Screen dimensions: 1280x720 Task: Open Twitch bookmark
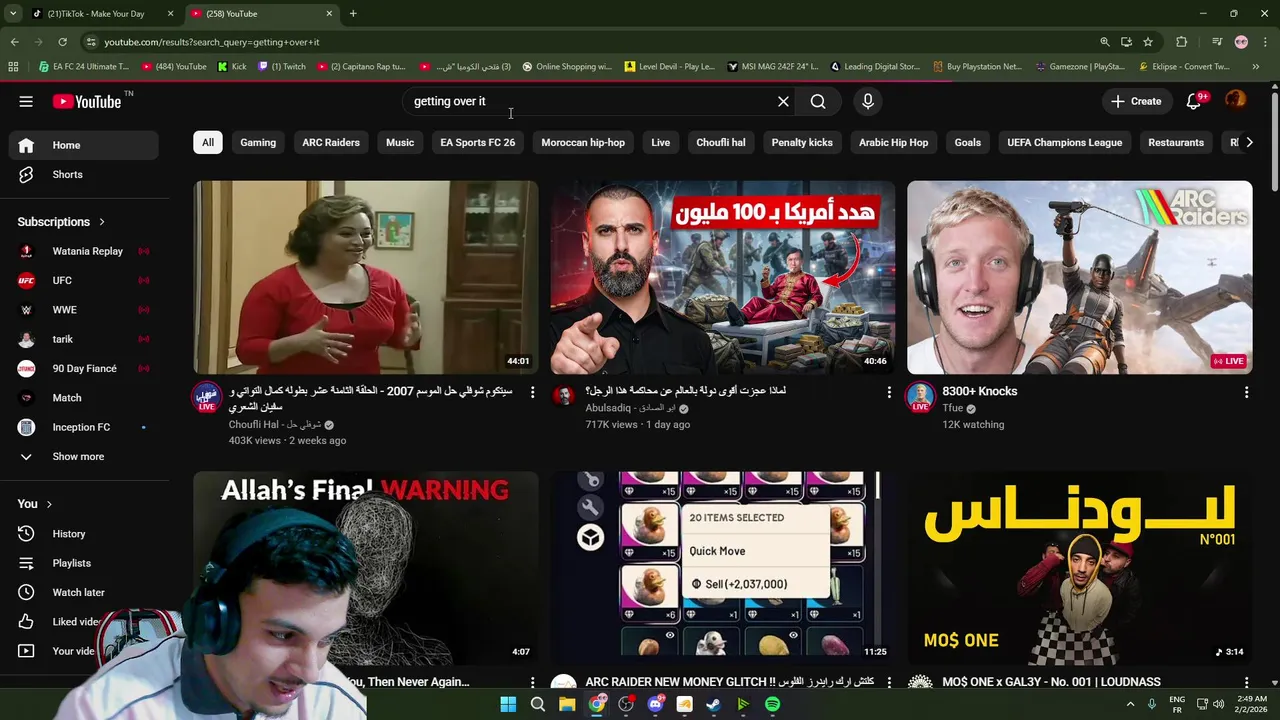(x=282, y=67)
